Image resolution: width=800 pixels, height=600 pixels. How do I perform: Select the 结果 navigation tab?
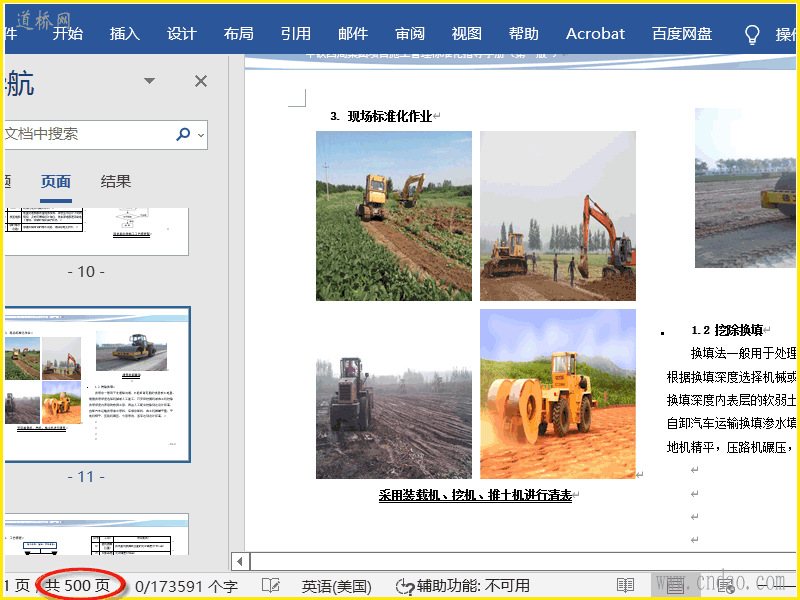click(116, 182)
